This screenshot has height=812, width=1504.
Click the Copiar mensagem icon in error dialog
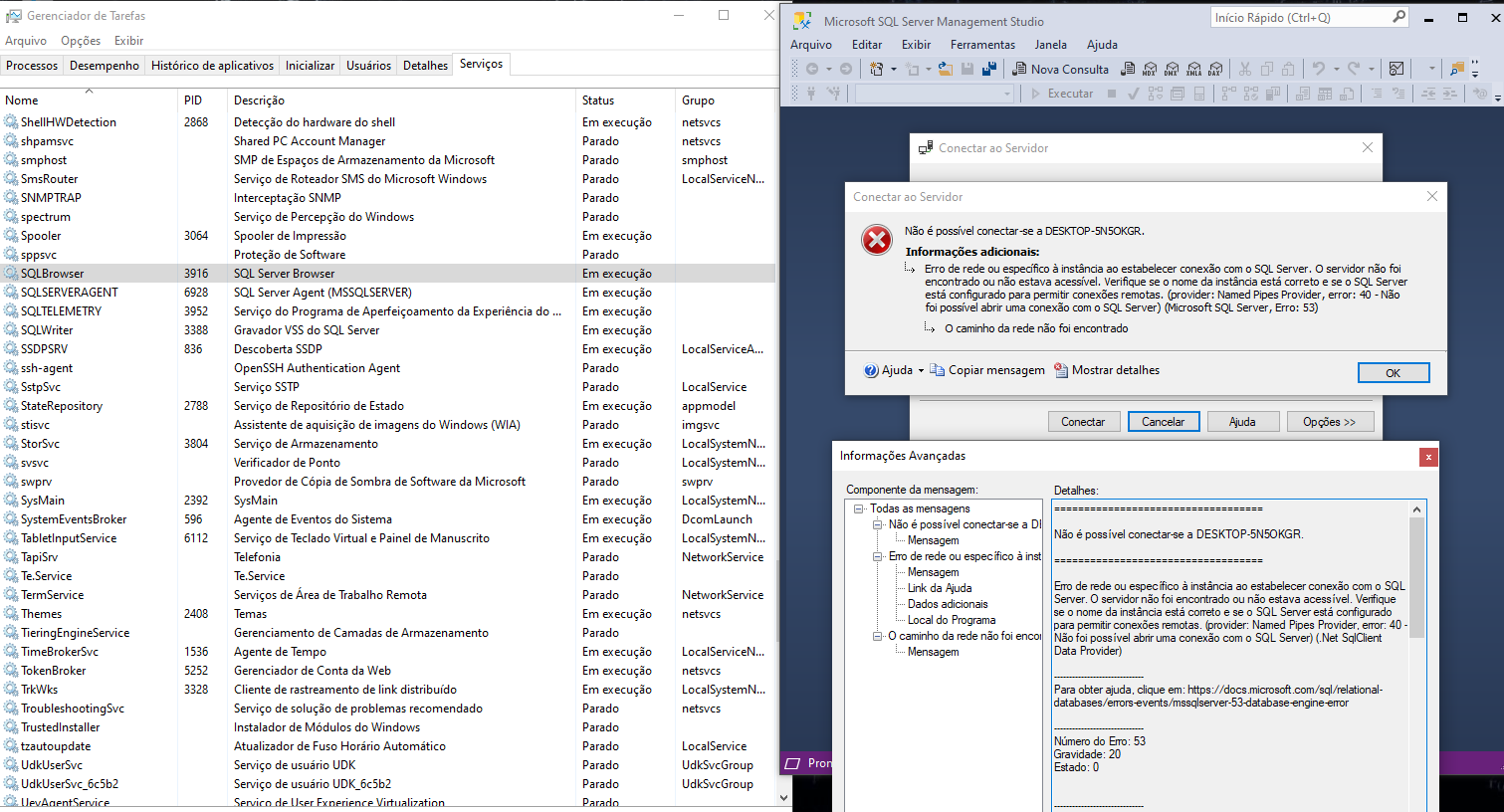pyautogui.click(x=937, y=370)
